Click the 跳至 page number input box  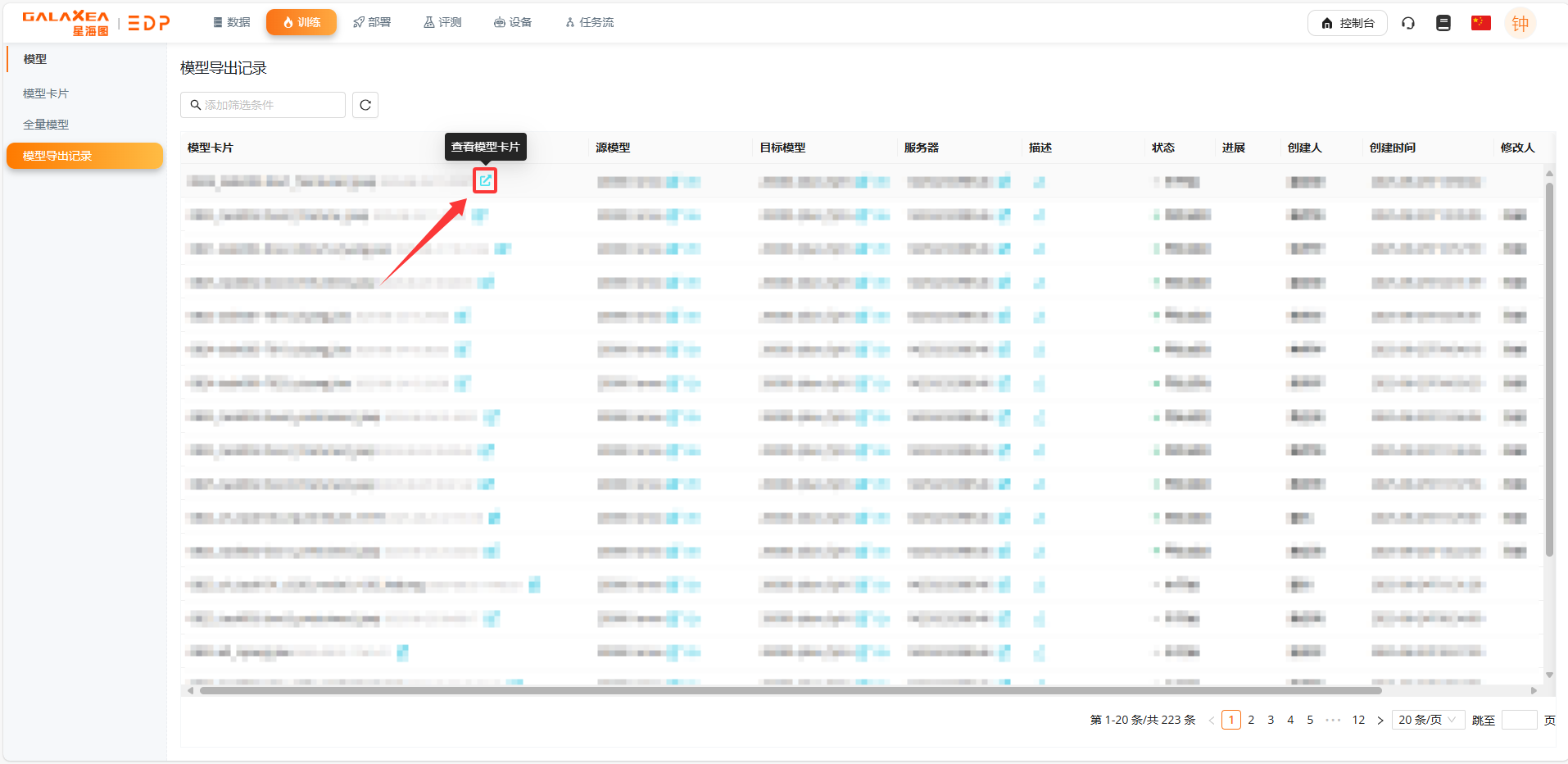(x=1519, y=720)
